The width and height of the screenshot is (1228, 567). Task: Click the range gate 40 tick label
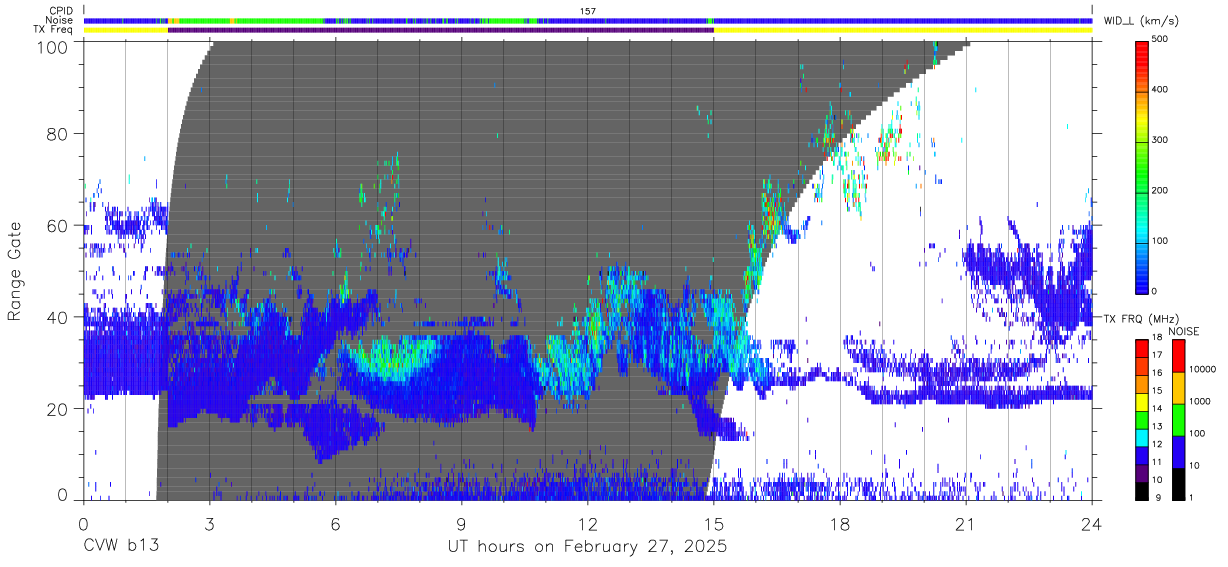56,317
